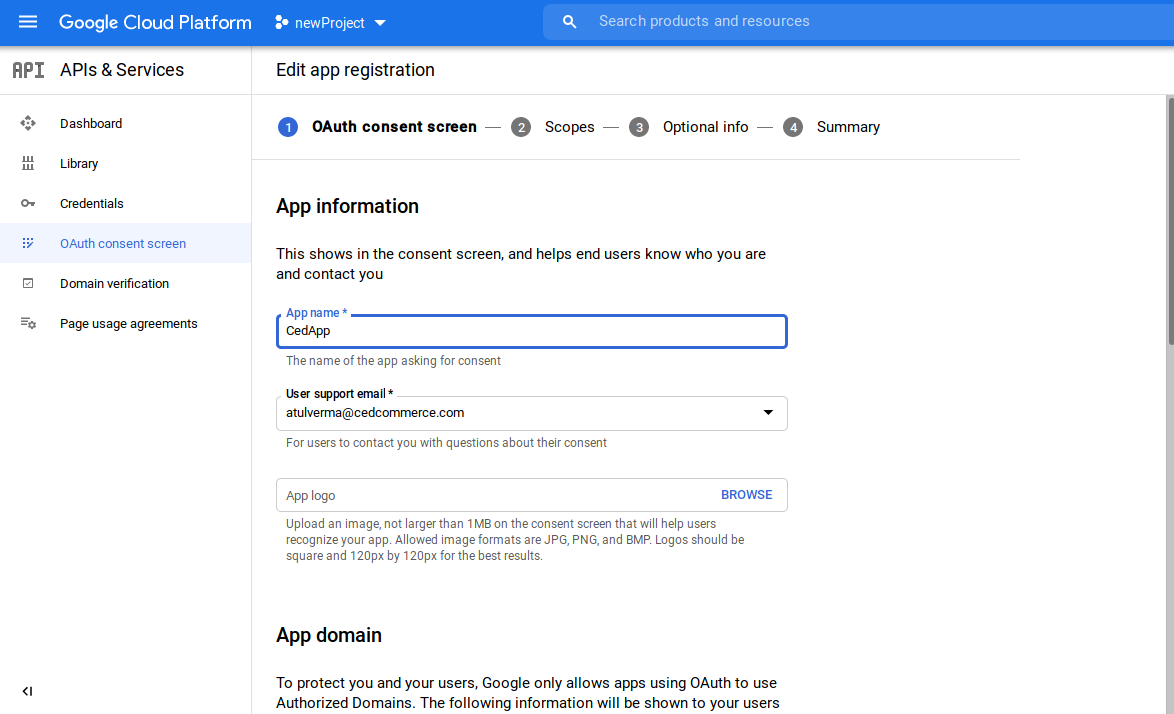Click the 'Edit app registration' title
This screenshot has width=1174, height=714.
click(355, 70)
